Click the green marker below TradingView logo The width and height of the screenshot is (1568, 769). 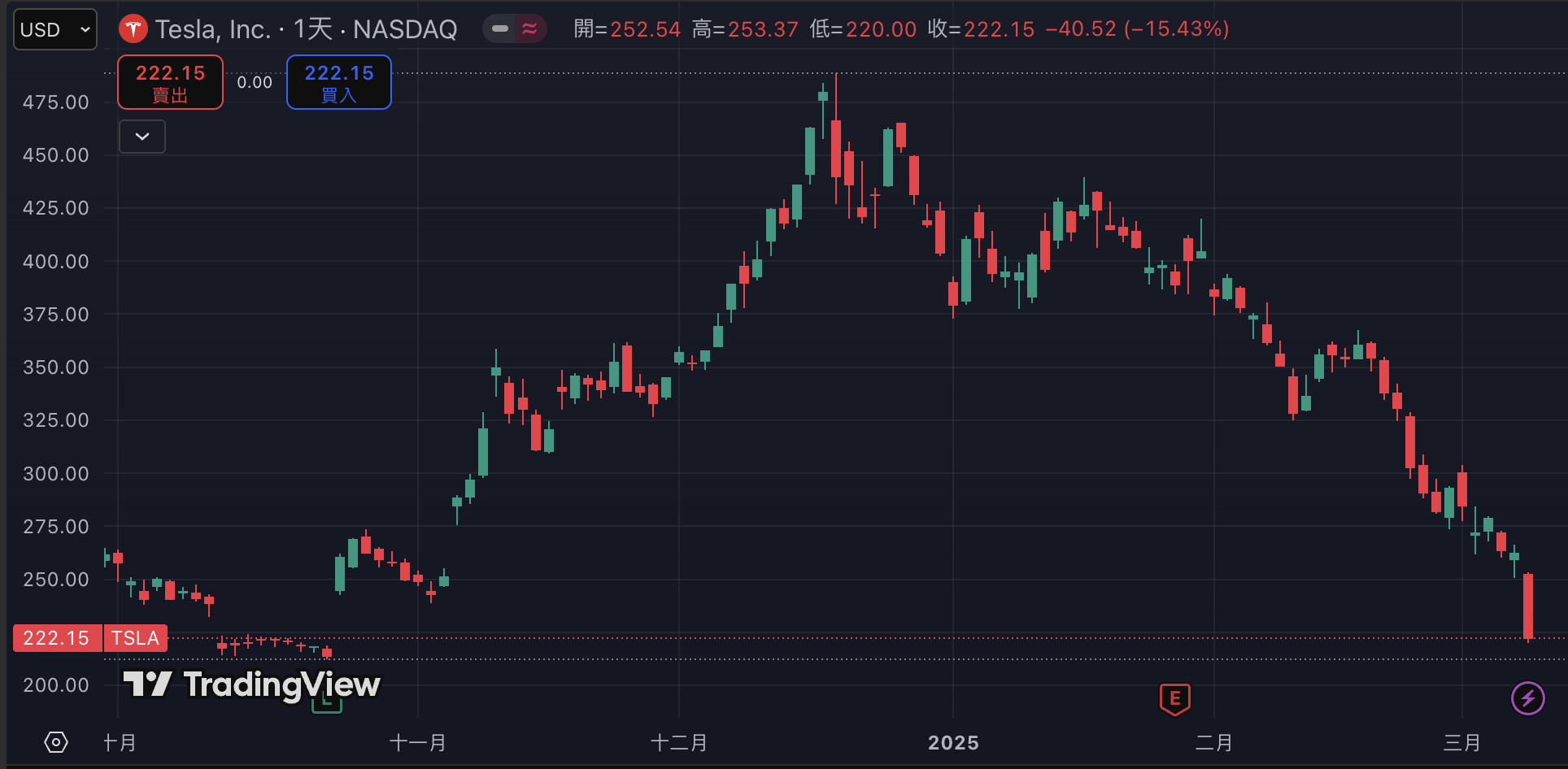pyautogui.click(x=327, y=706)
